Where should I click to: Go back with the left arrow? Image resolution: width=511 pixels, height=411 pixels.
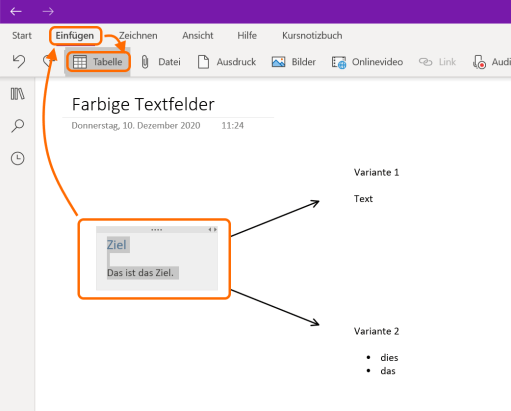coord(16,12)
